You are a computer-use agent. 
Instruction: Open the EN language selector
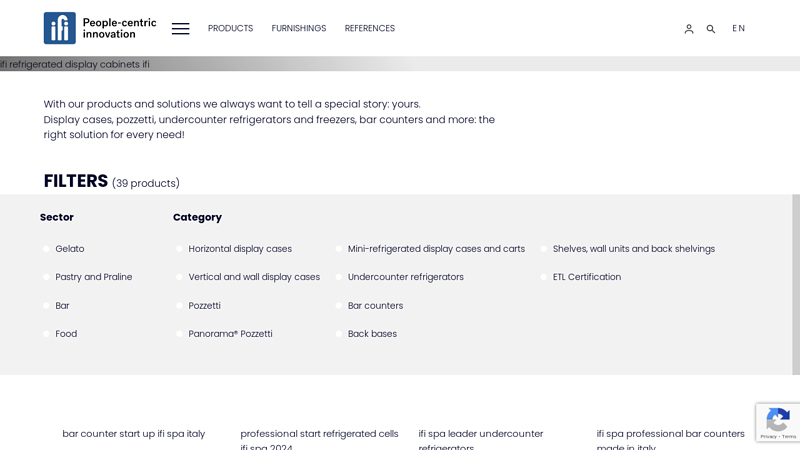[738, 29]
